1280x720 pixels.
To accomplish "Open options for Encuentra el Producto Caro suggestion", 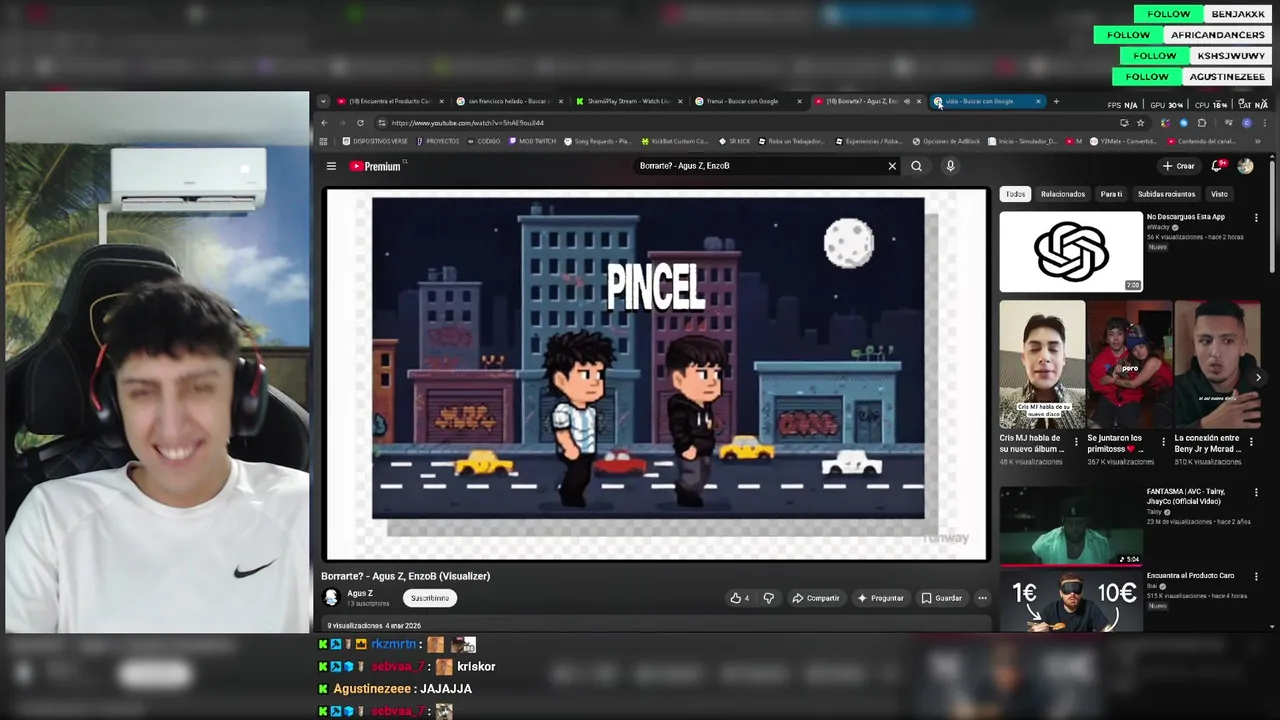I will 1257,576.
